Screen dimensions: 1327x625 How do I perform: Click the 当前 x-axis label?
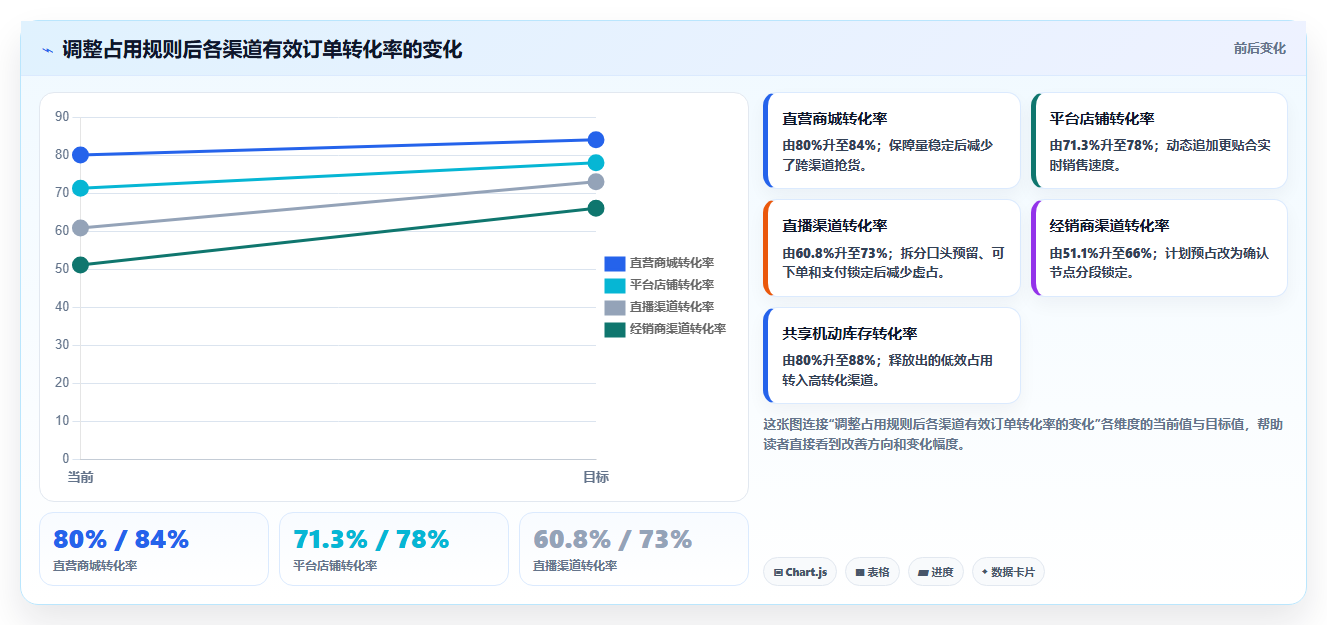click(x=81, y=477)
